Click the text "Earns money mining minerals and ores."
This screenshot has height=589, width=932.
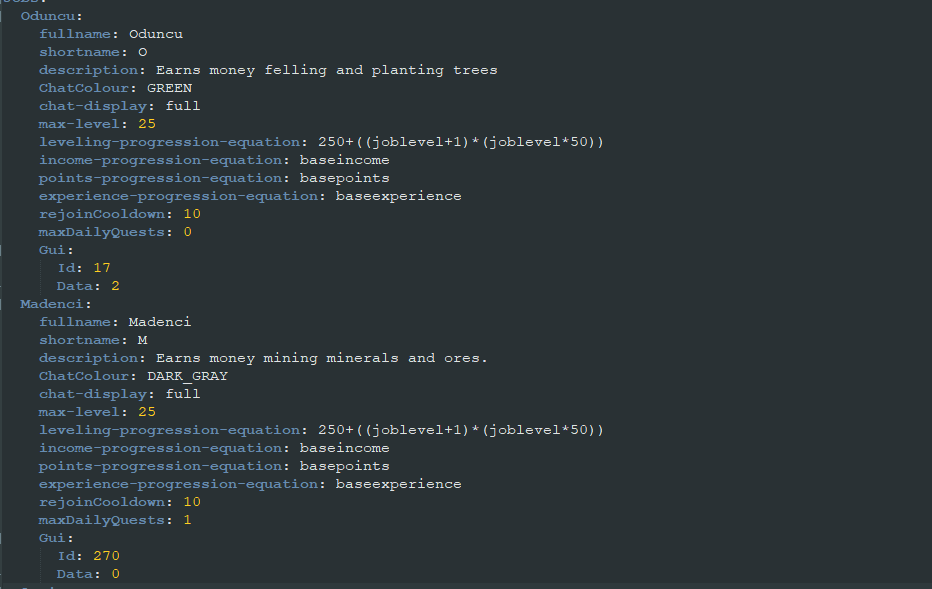(x=322, y=358)
